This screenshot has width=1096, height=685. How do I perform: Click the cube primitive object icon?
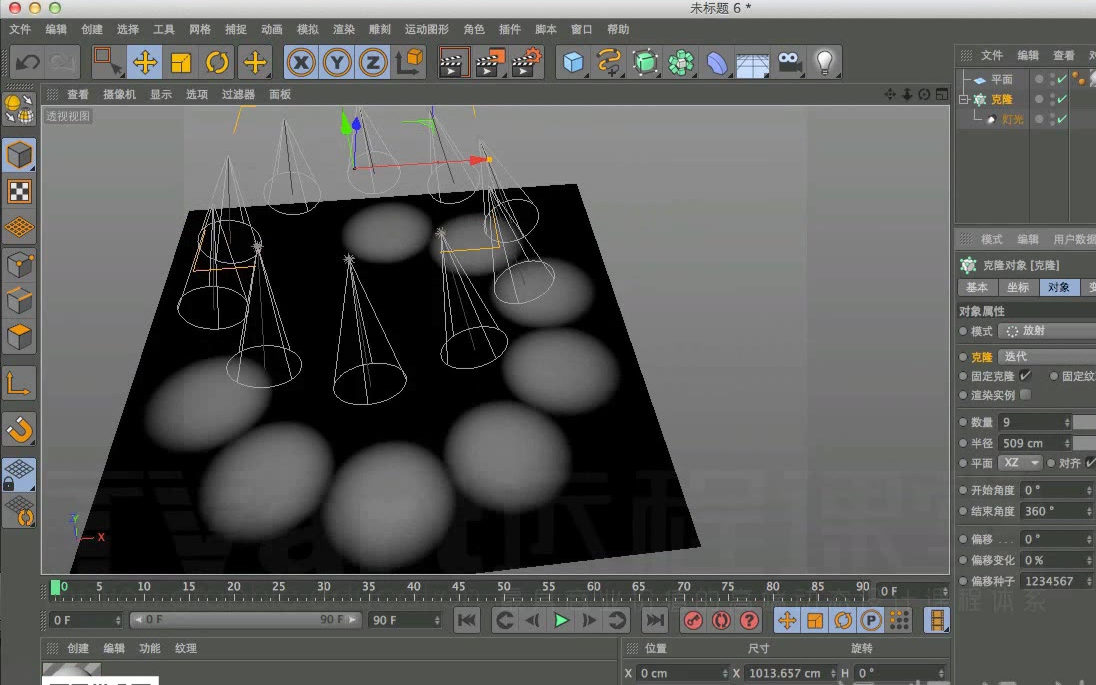[572, 63]
